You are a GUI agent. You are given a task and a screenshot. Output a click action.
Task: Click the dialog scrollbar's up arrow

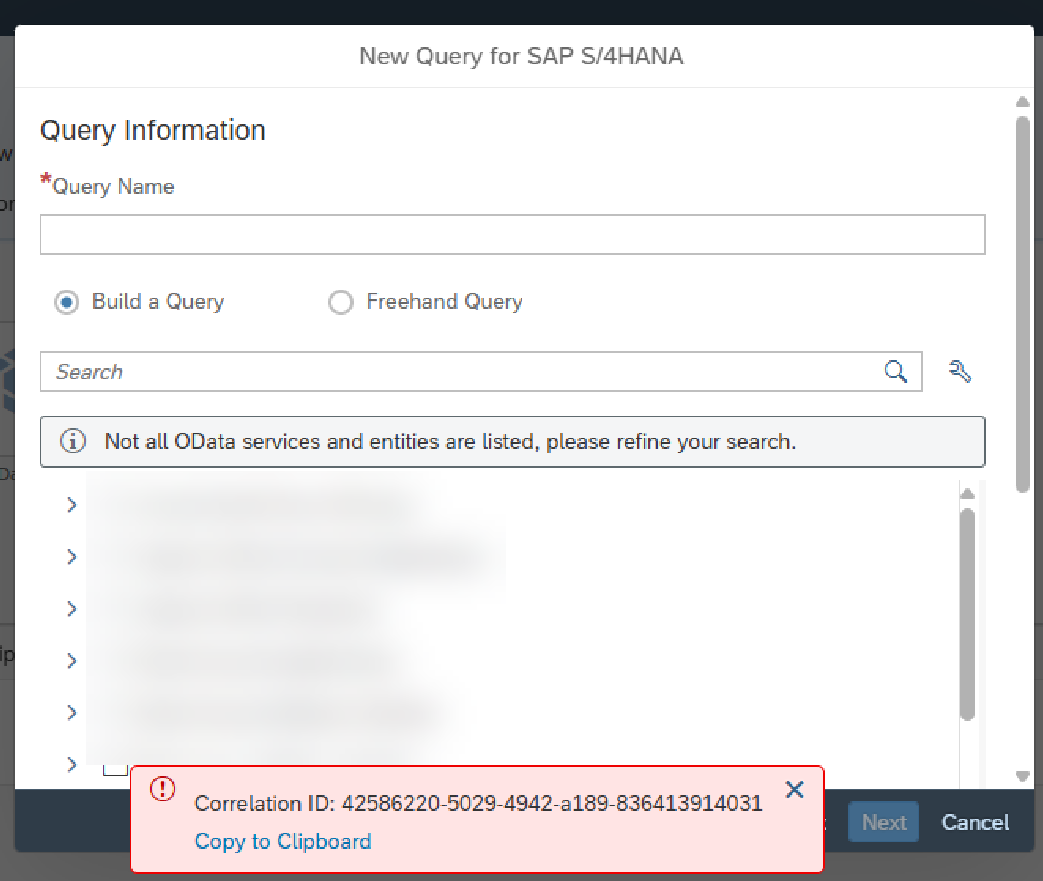point(1022,102)
